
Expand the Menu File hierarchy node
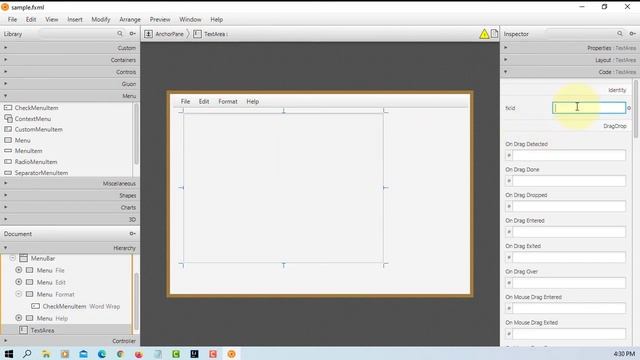pyautogui.click(x=19, y=270)
